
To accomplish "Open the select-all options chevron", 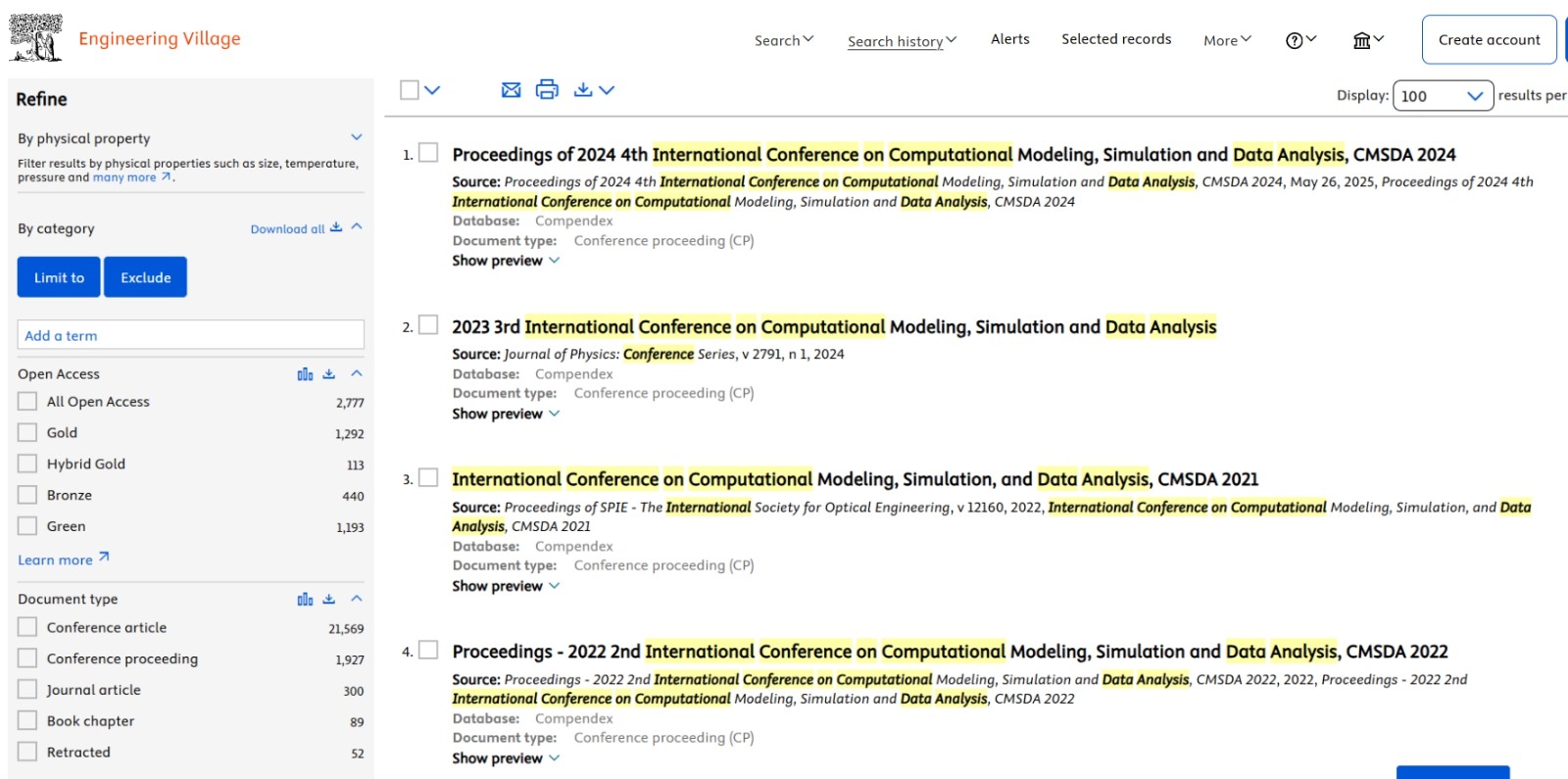I will tap(432, 90).
